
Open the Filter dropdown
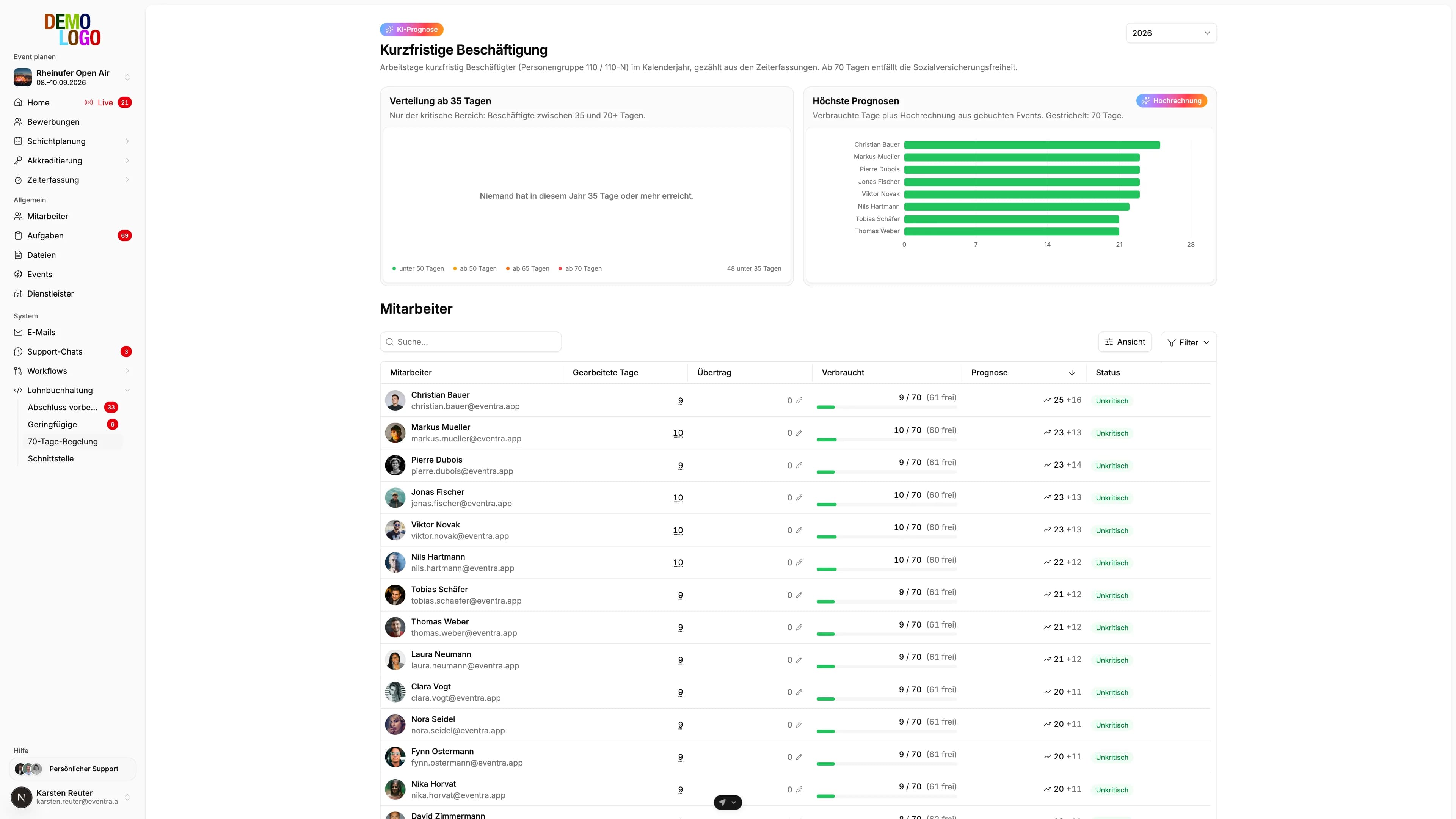pos(1188,342)
